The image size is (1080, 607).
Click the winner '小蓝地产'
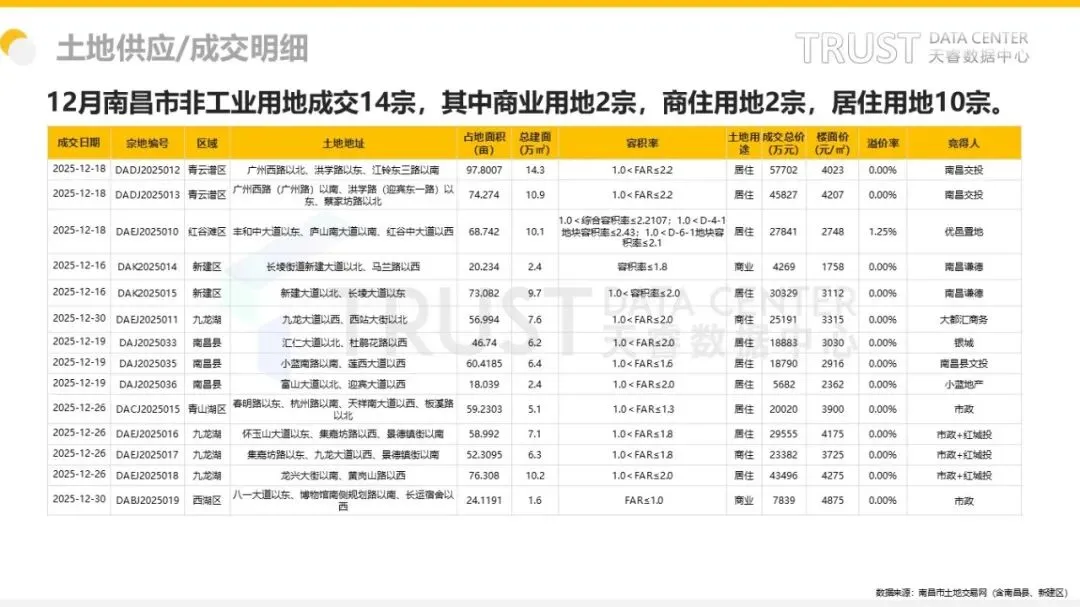coord(964,384)
